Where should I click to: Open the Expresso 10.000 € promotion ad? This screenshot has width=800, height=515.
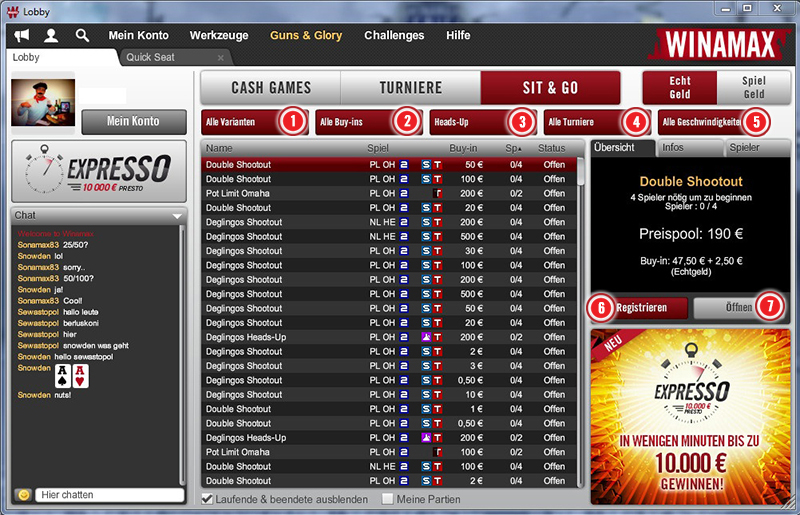point(690,417)
